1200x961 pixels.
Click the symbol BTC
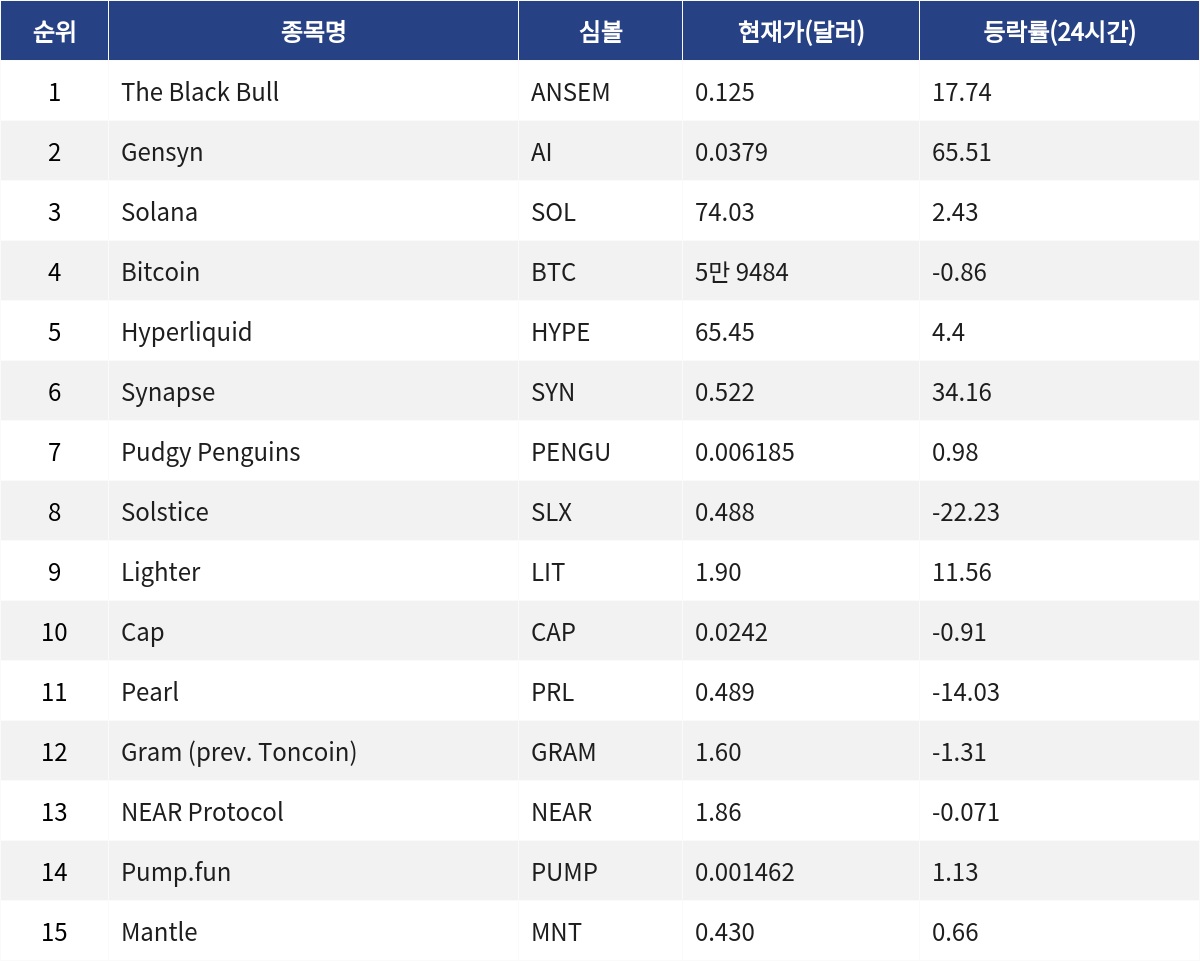(x=553, y=272)
